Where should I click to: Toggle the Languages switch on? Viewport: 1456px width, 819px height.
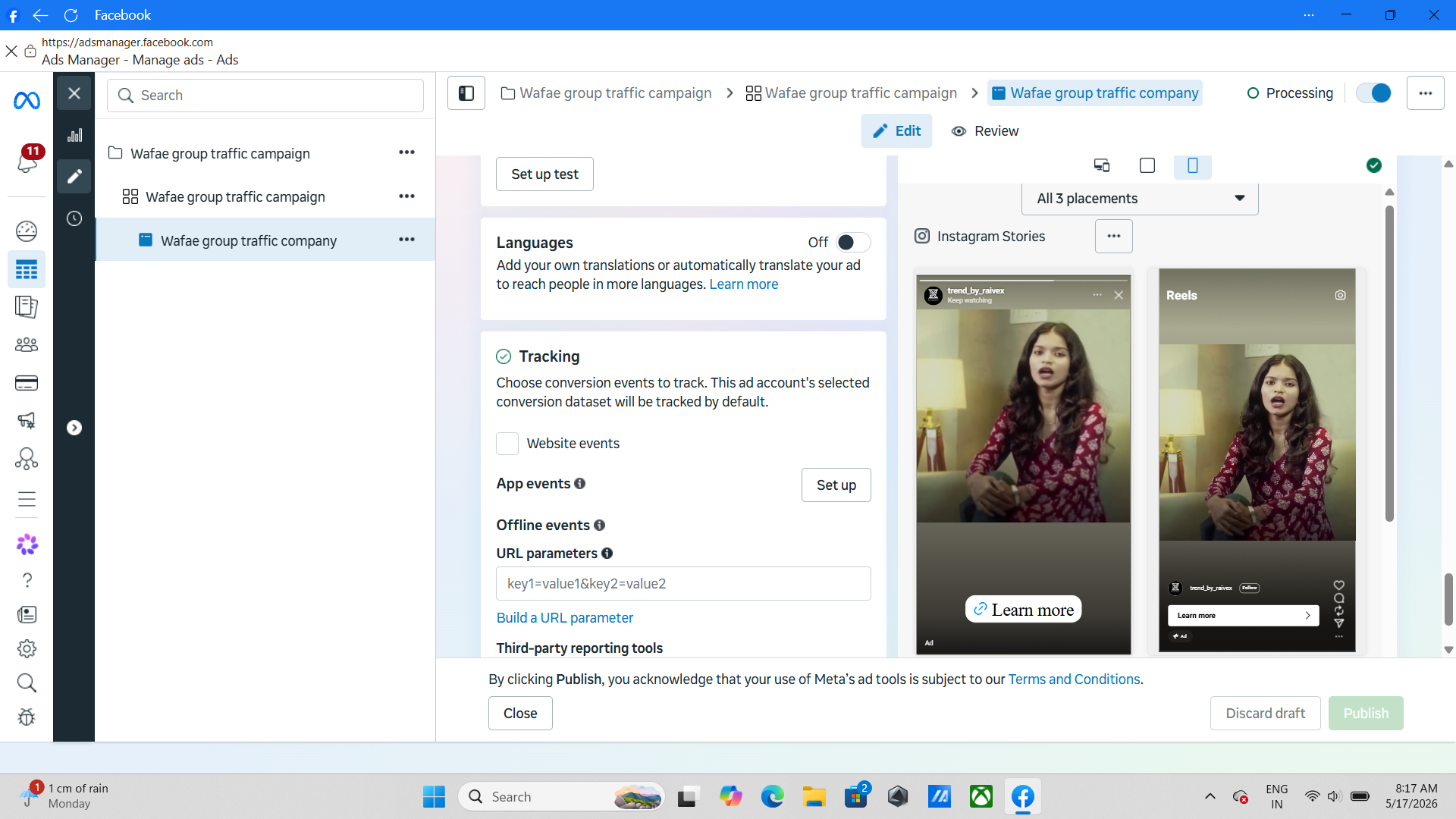coord(853,242)
